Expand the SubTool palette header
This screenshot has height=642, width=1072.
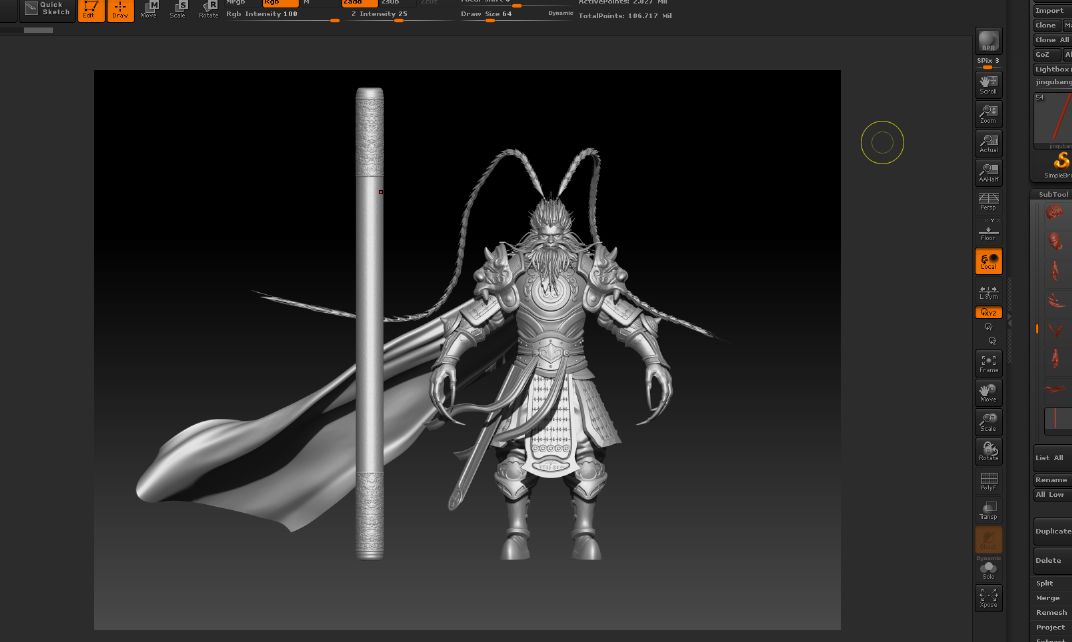(1052, 194)
